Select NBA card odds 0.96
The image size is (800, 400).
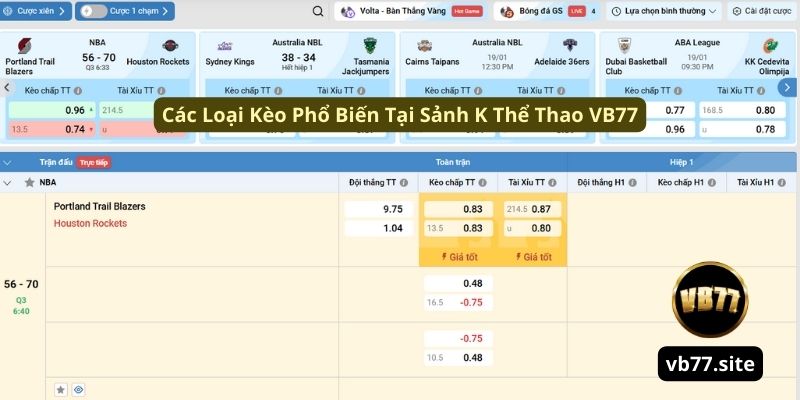pos(52,110)
